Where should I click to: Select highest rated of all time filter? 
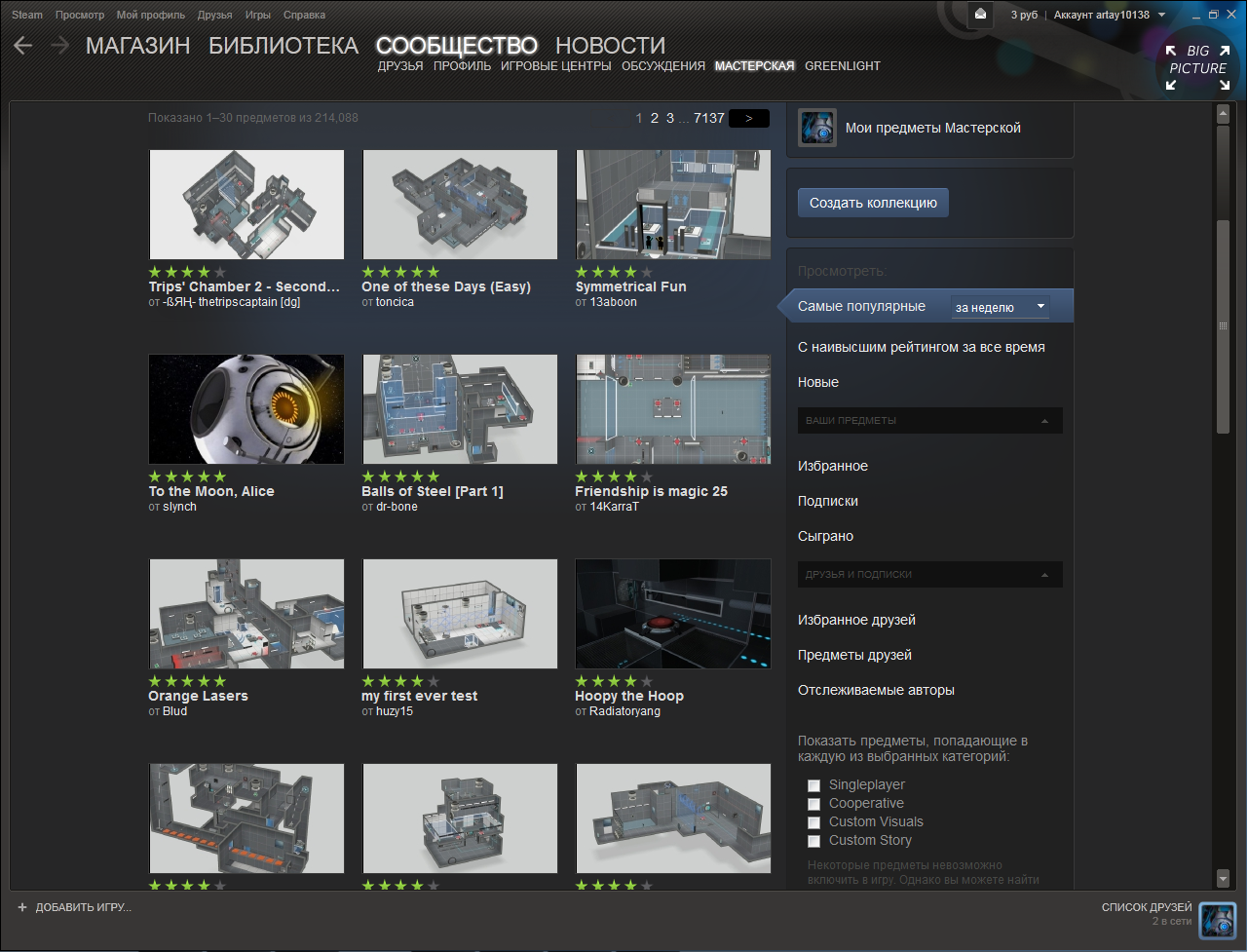tap(921, 347)
